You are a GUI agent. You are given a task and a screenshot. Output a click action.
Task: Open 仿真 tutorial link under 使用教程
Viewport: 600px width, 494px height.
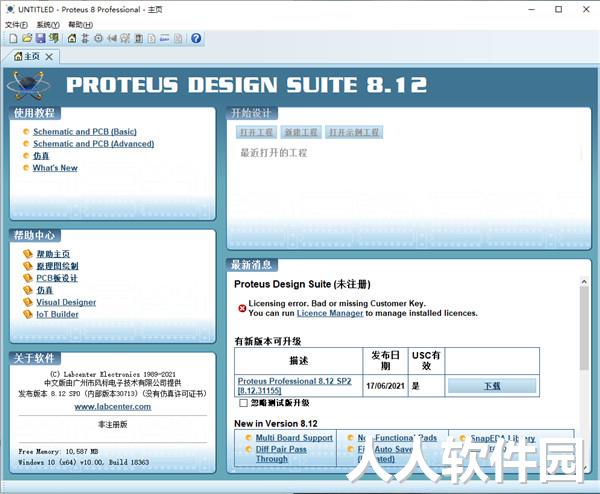click(41, 156)
